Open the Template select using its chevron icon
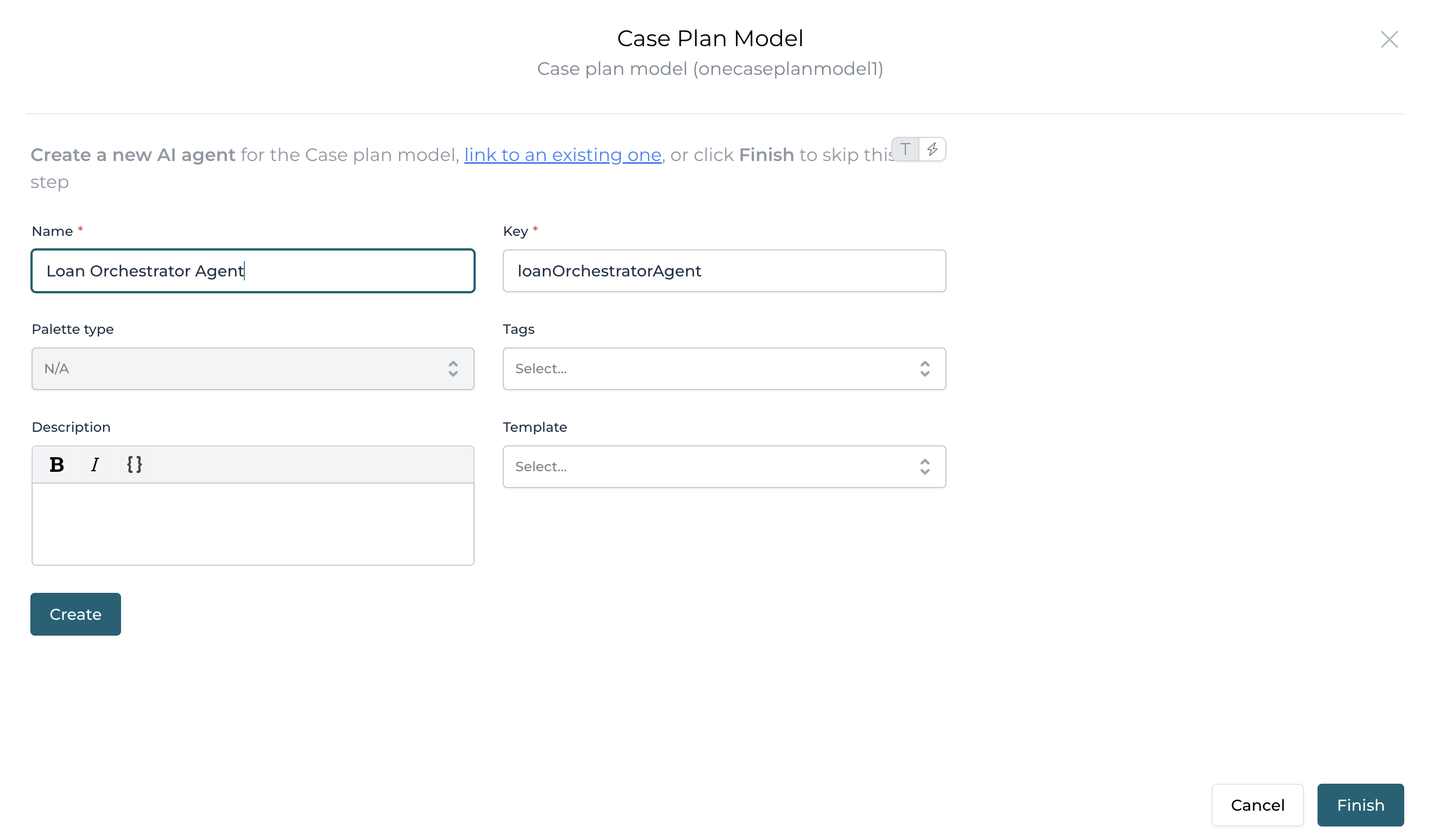 (925, 466)
